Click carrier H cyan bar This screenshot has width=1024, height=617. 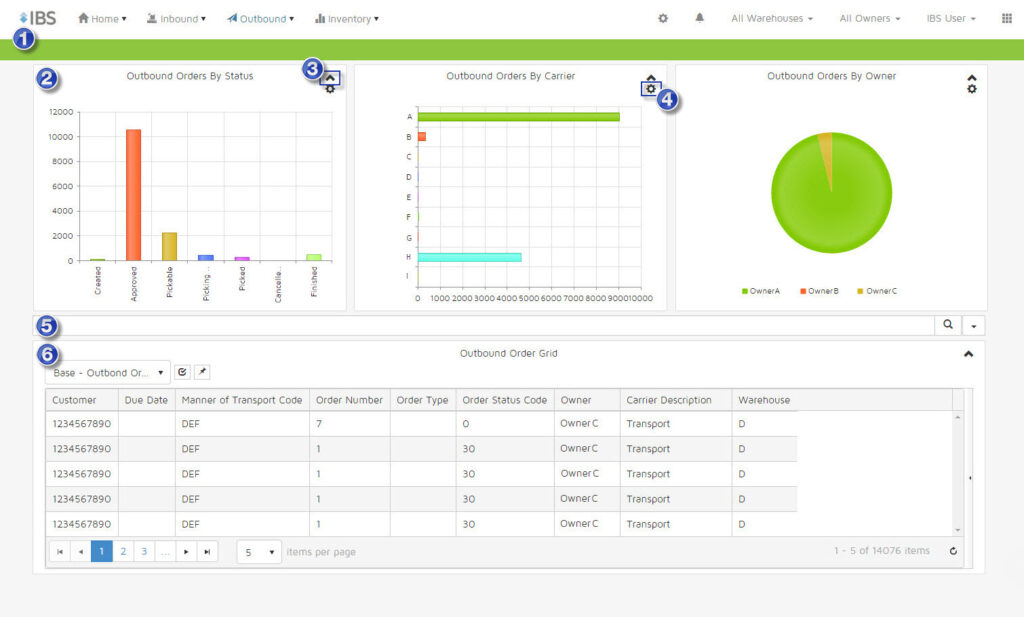470,257
